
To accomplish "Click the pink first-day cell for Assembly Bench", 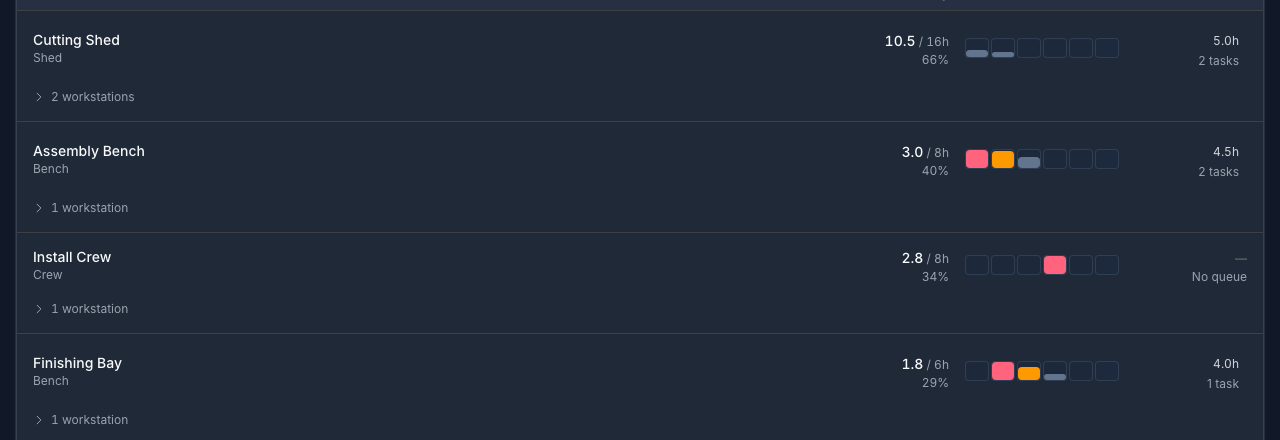I will [977, 159].
